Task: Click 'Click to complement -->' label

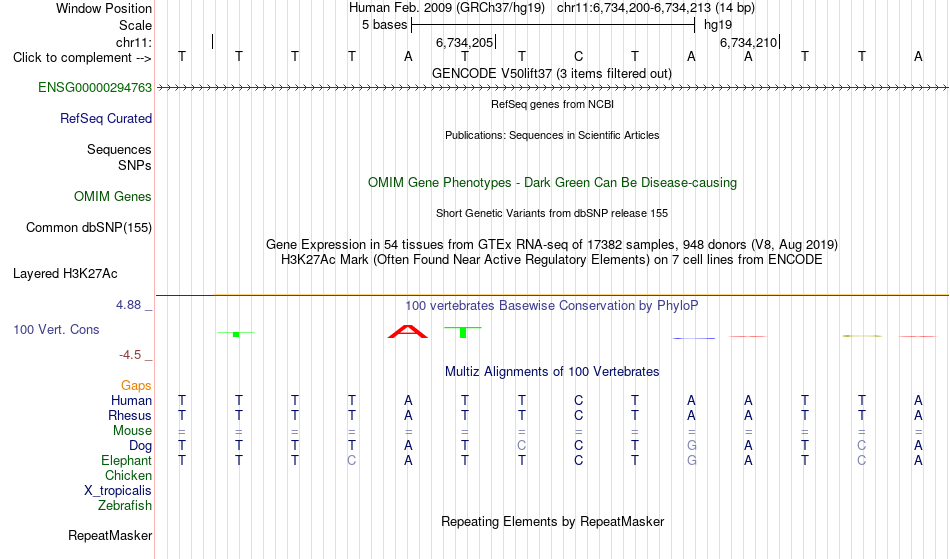Action: click(x=82, y=58)
